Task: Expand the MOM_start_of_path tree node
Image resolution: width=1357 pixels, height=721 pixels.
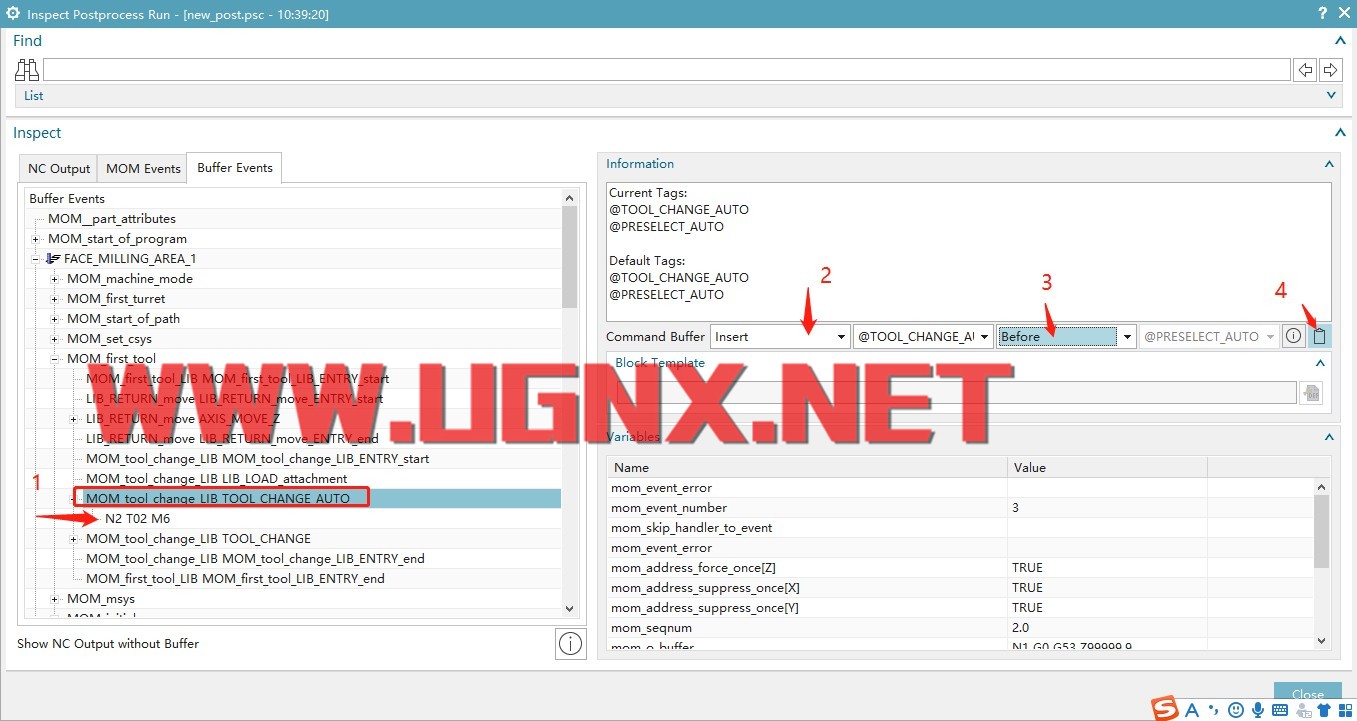Action: 55,319
